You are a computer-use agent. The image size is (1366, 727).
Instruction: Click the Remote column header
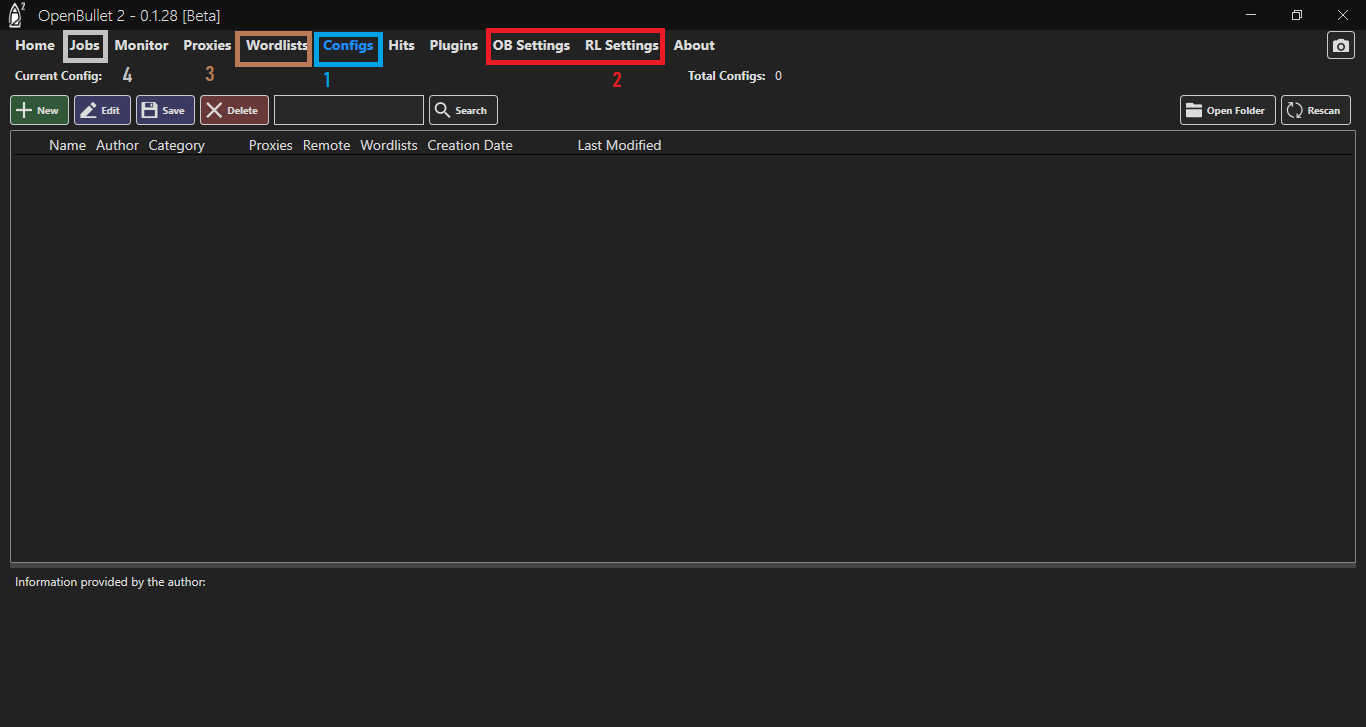point(327,145)
